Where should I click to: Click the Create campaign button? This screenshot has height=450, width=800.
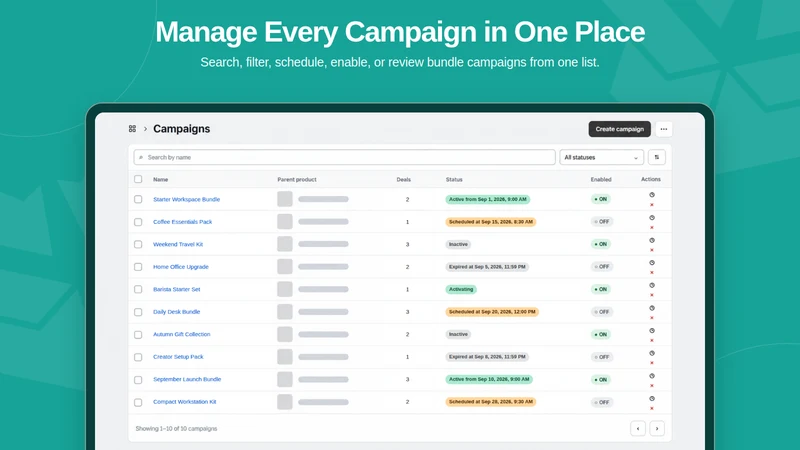point(619,129)
